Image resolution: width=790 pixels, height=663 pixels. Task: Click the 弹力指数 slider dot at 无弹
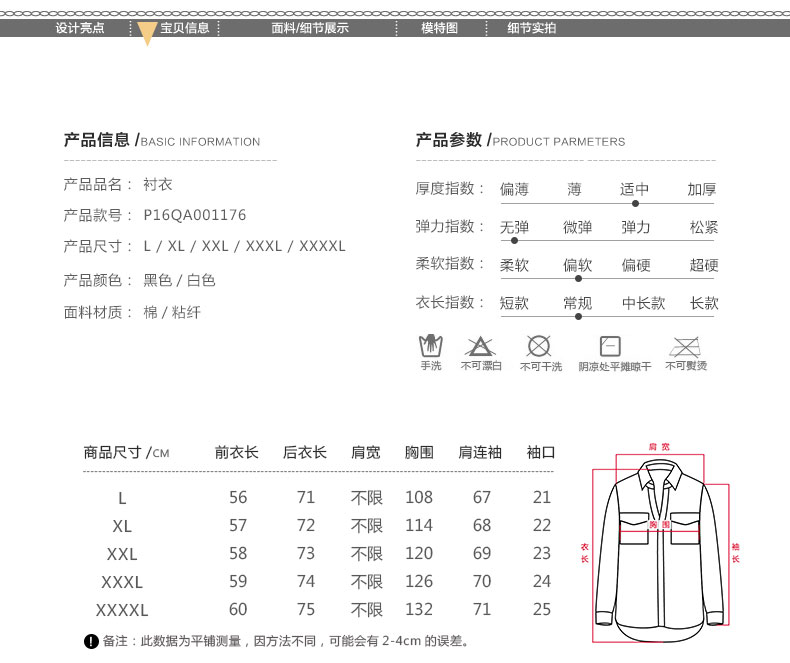tap(515, 241)
